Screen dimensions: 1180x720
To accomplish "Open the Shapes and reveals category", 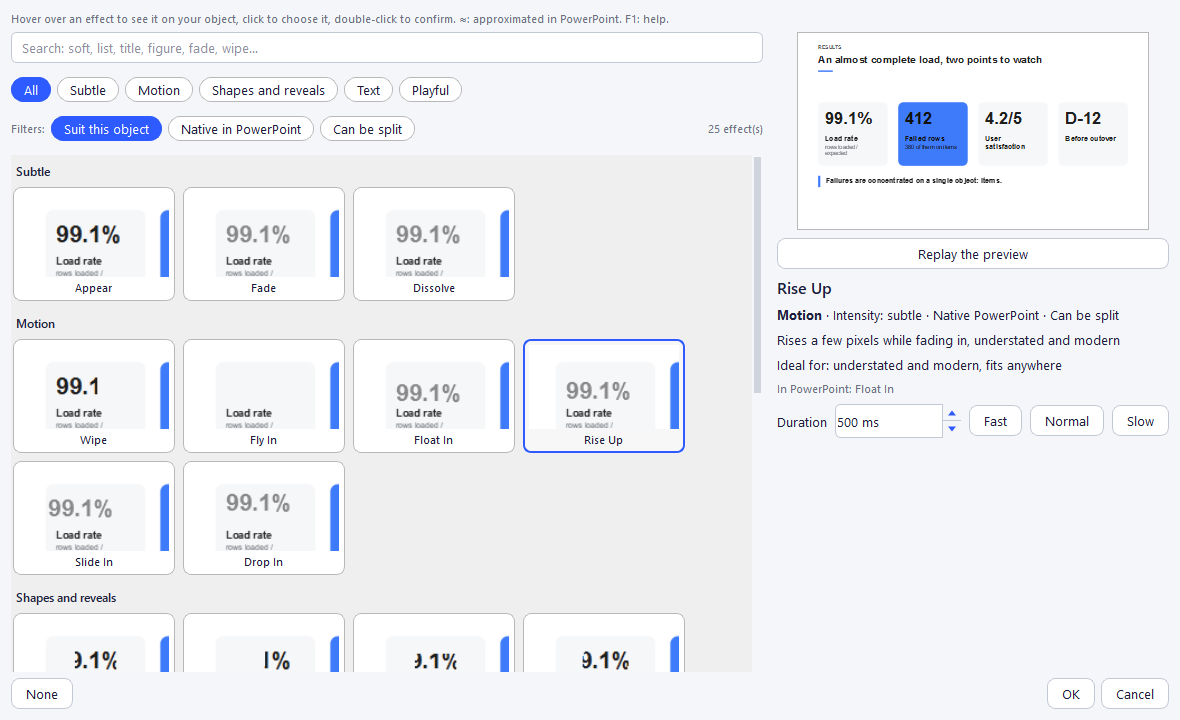I will coord(269,90).
